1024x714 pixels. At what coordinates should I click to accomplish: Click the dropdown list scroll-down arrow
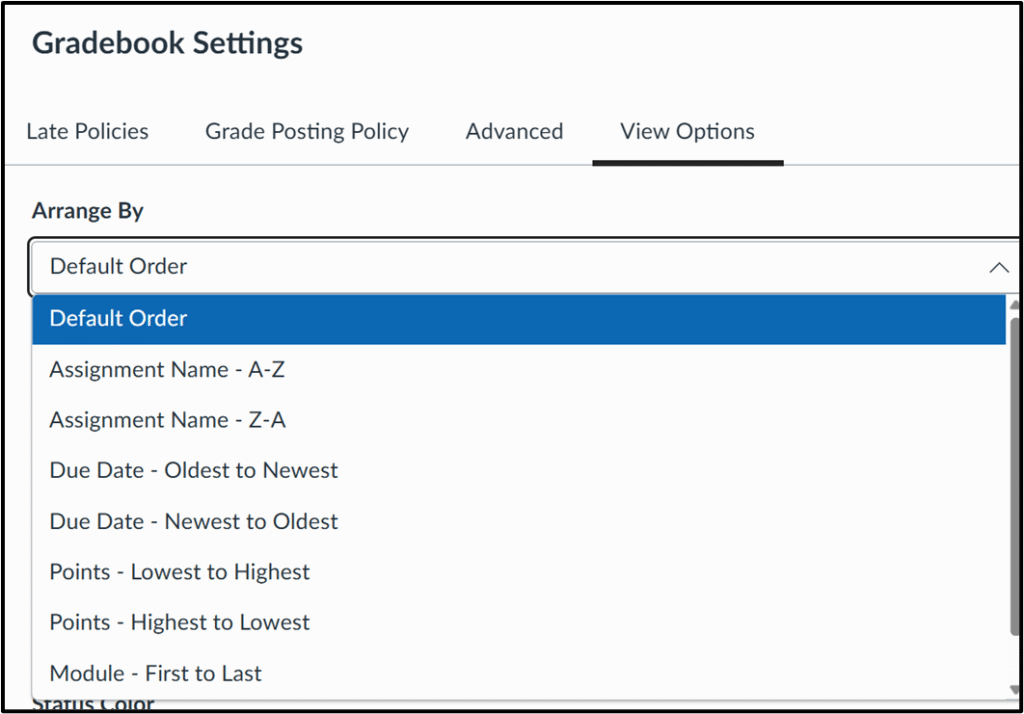(1012, 690)
